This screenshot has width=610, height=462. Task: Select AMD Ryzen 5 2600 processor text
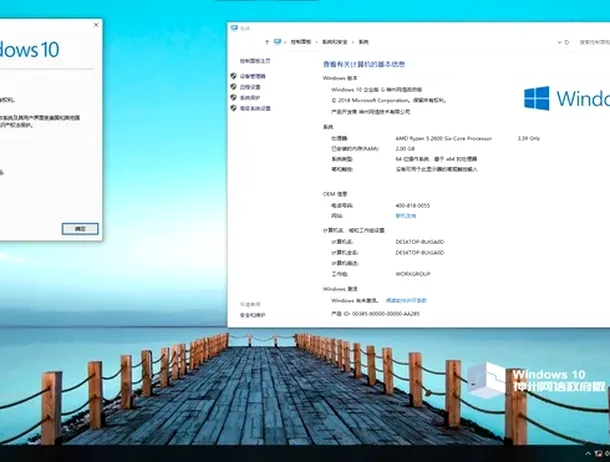pos(443,138)
